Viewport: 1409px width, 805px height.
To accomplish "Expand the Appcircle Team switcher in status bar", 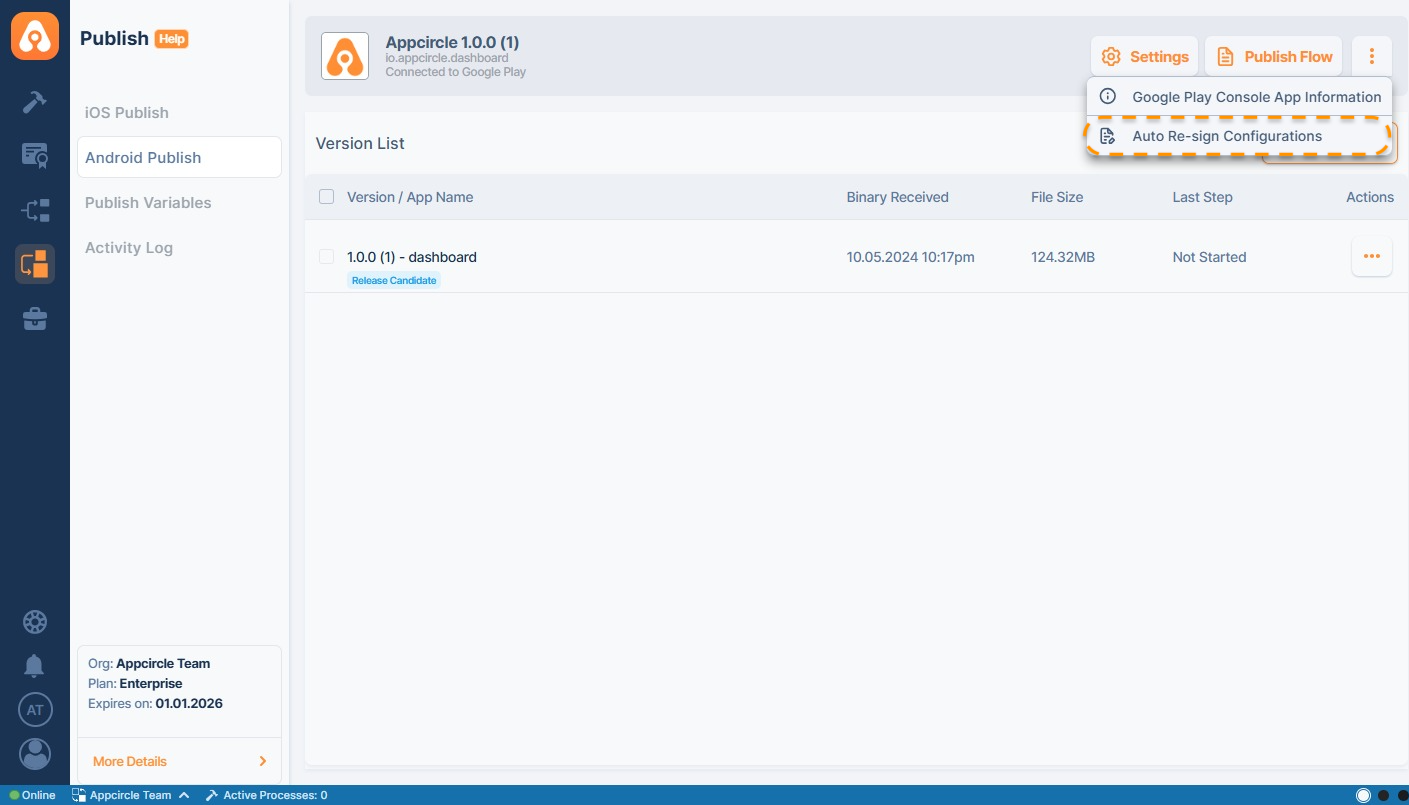I will pyautogui.click(x=130, y=796).
